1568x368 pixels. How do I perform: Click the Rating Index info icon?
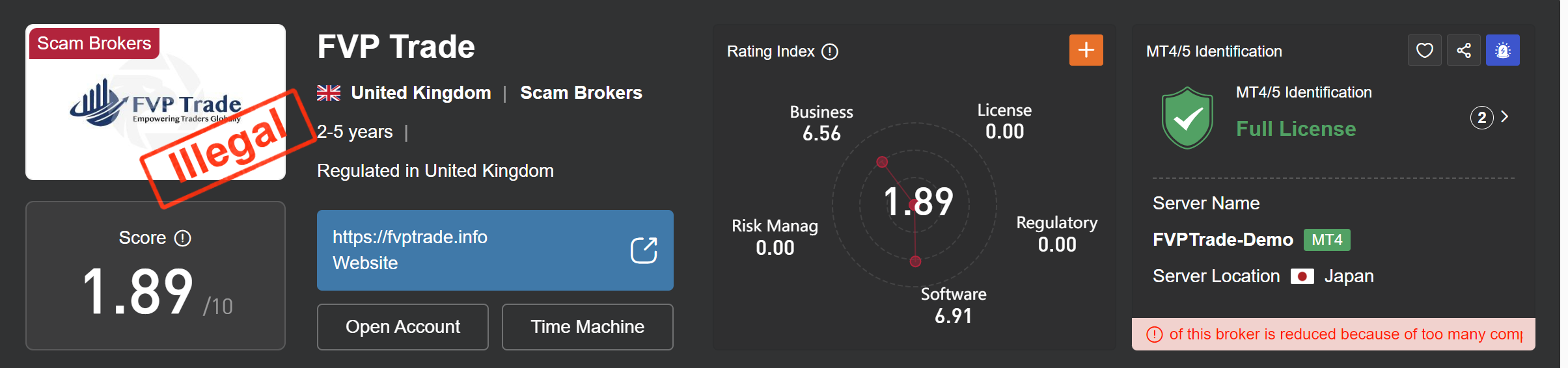tap(830, 51)
